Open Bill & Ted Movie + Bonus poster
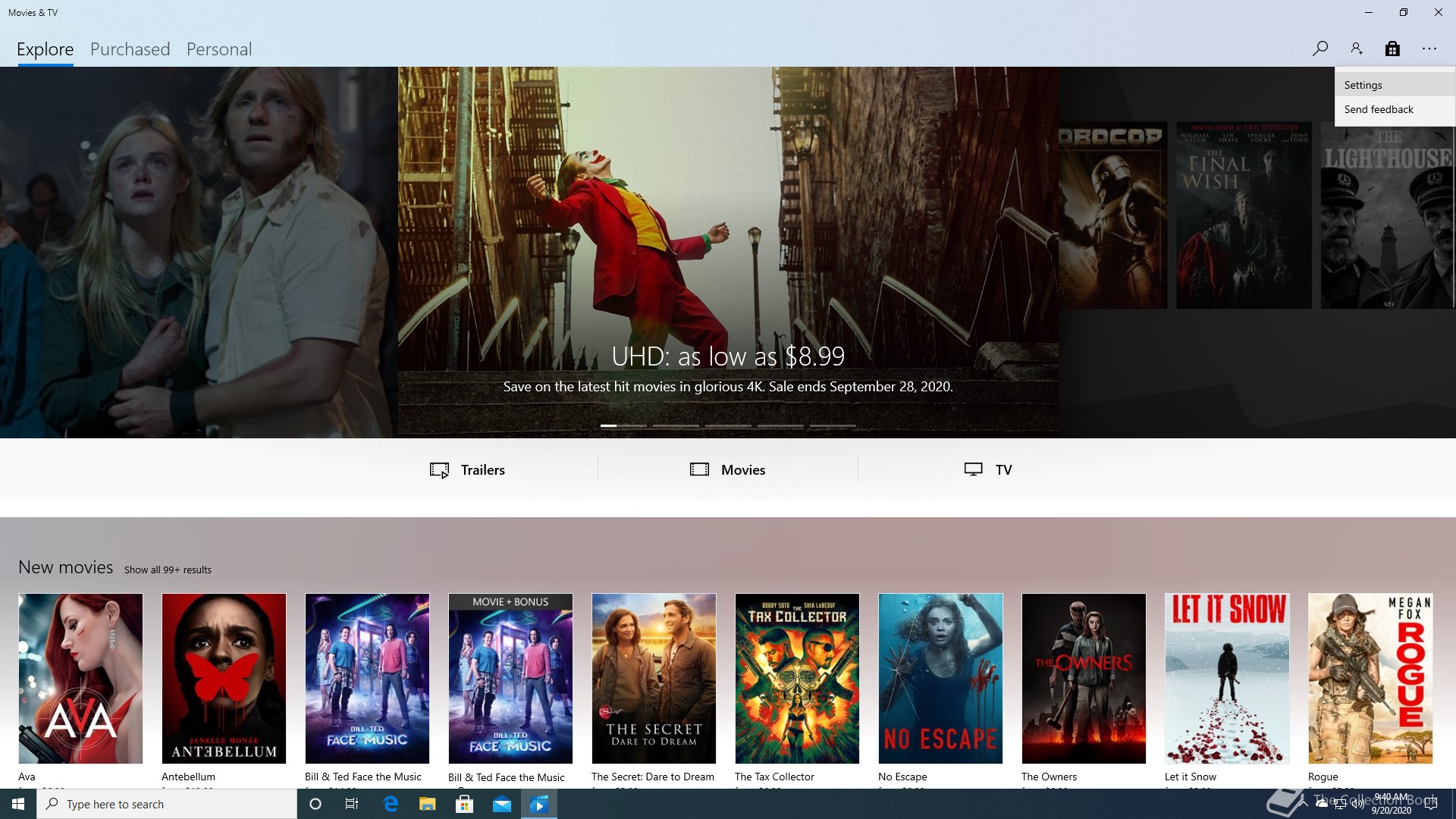The image size is (1456, 819). click(510, 679)
